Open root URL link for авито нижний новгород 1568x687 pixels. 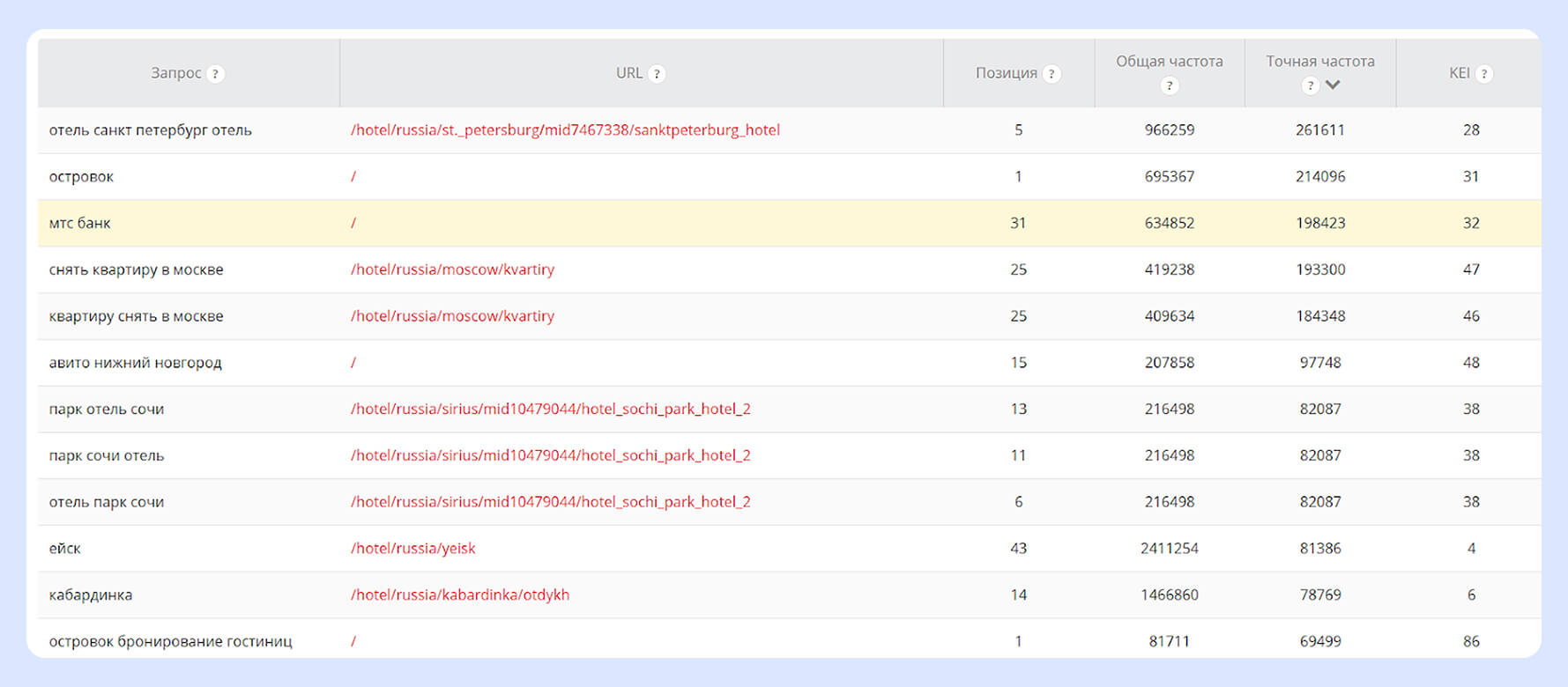353,363
